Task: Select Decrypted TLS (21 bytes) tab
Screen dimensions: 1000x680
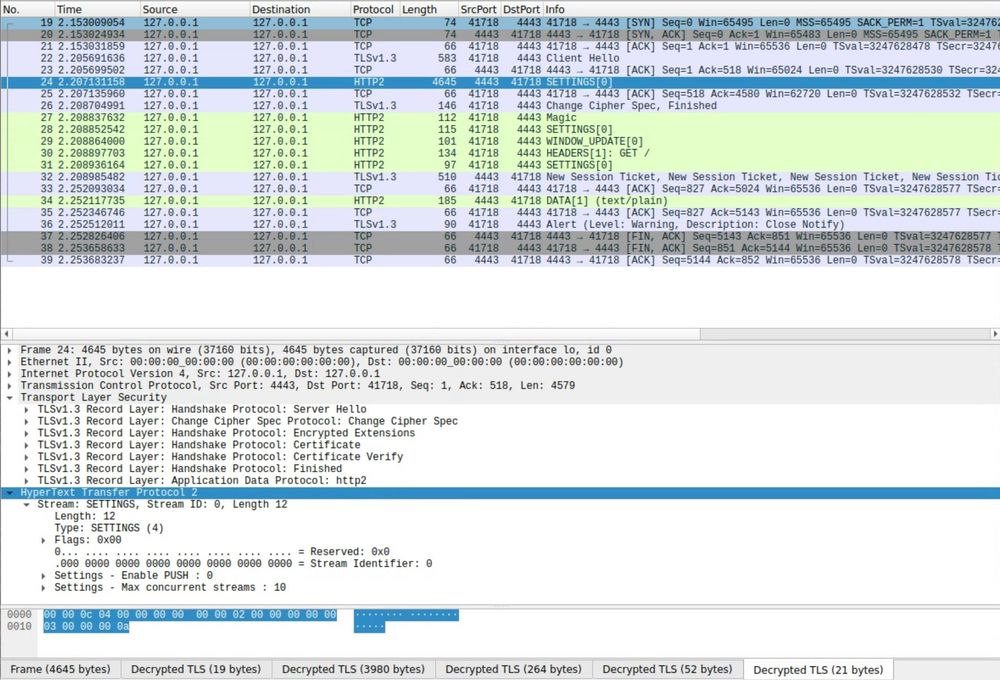Action: pyautogui.click(x=818, y=670)
